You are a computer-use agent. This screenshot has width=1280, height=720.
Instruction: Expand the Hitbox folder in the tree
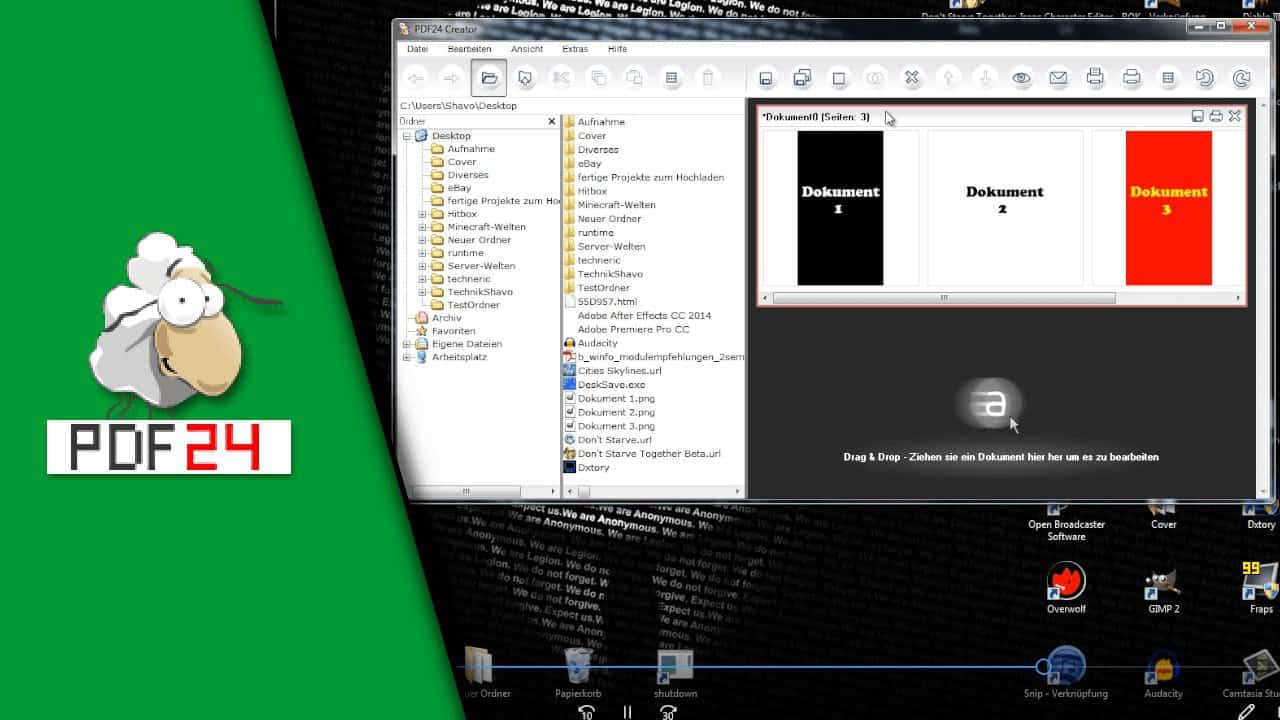coord(423,214)
